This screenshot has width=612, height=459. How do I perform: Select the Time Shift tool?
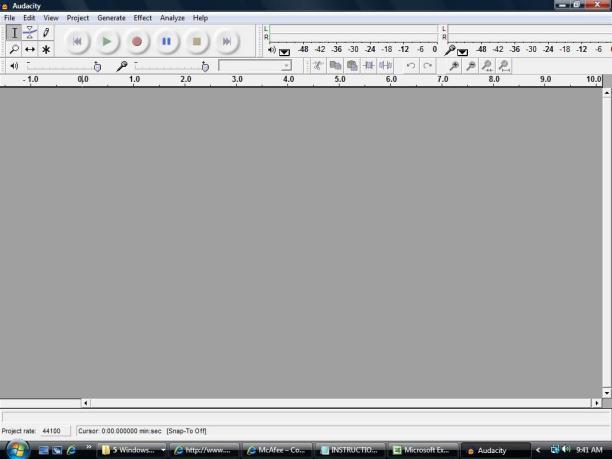click(x=29, y=49)
